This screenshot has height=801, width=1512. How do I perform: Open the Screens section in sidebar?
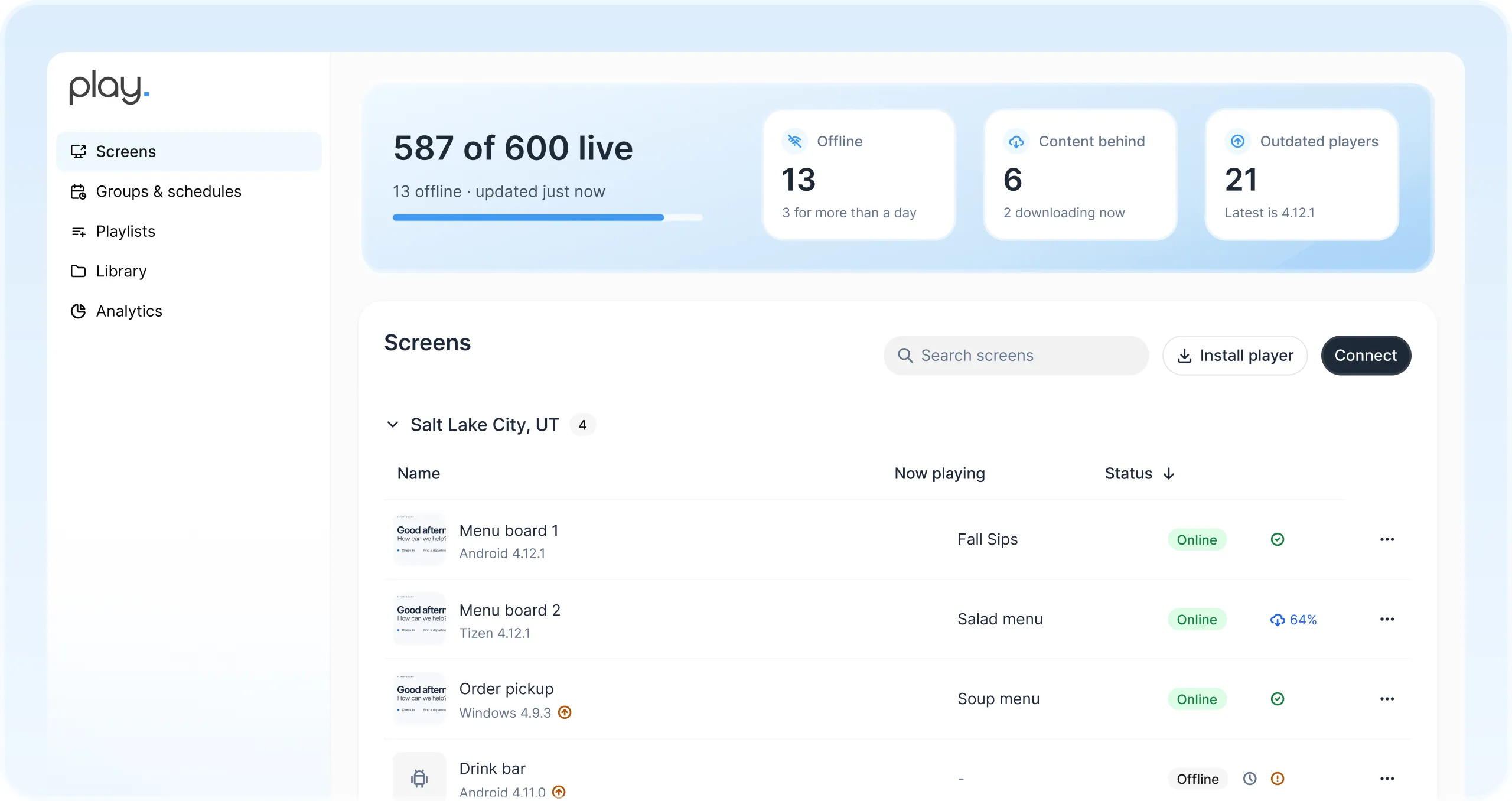coord(189,152)
